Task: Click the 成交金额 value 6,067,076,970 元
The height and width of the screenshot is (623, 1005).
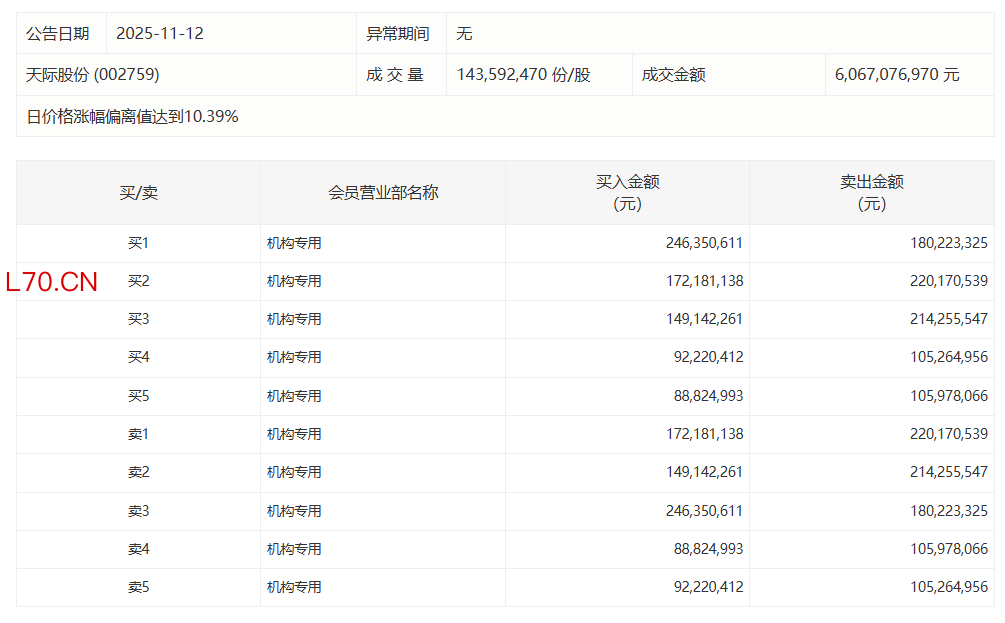Action: click(x=897, y=75)
